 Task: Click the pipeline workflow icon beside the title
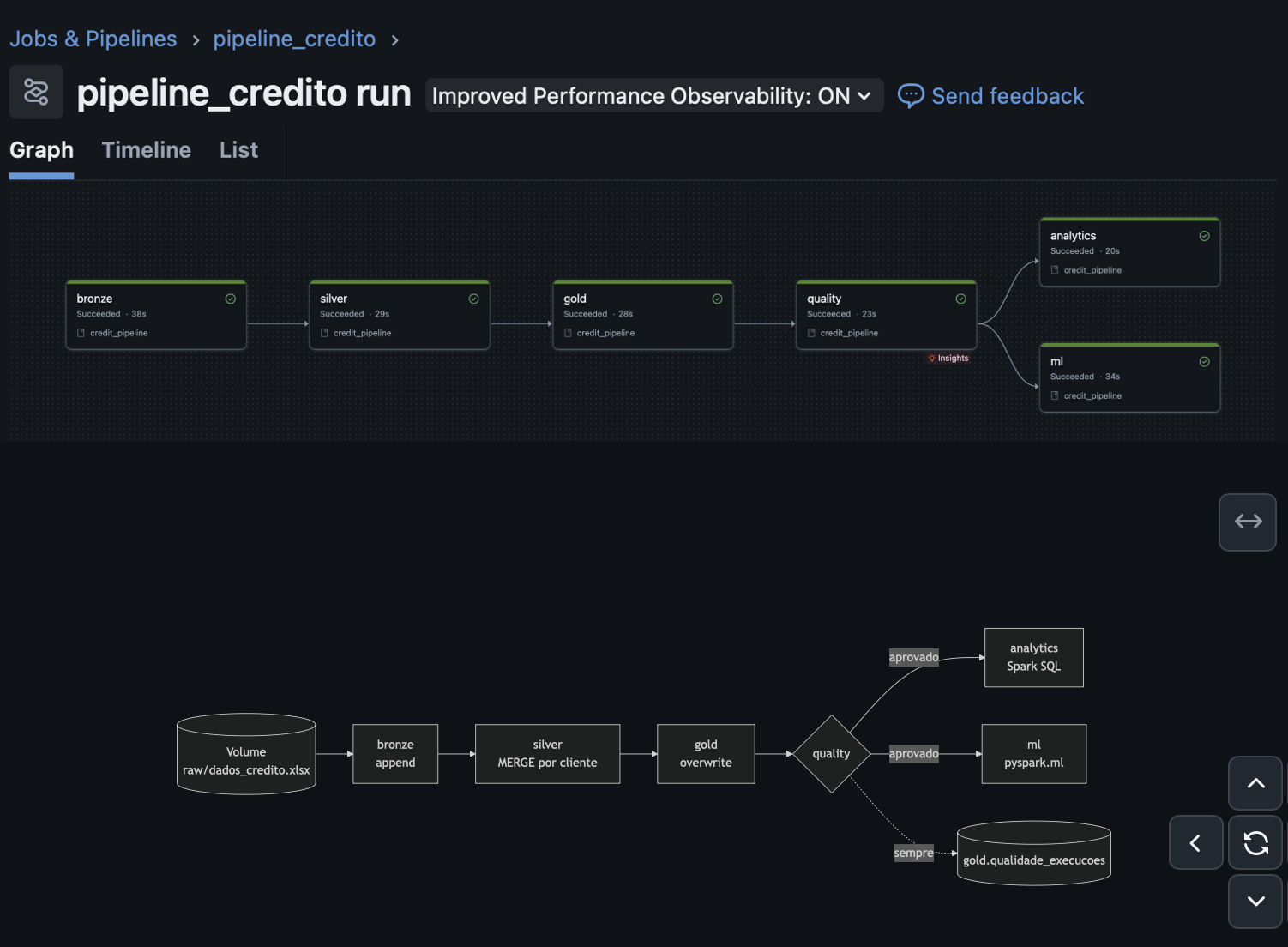click(x=36, y=92)
